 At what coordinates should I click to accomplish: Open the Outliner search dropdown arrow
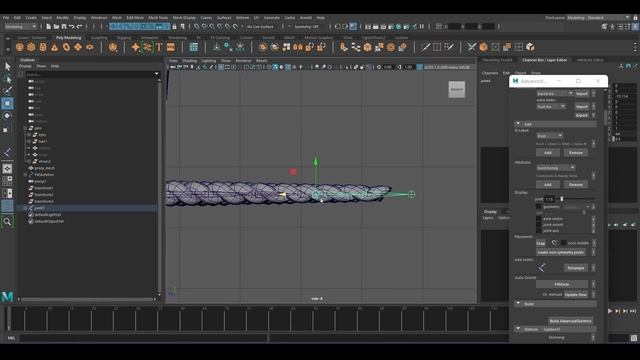156,74
